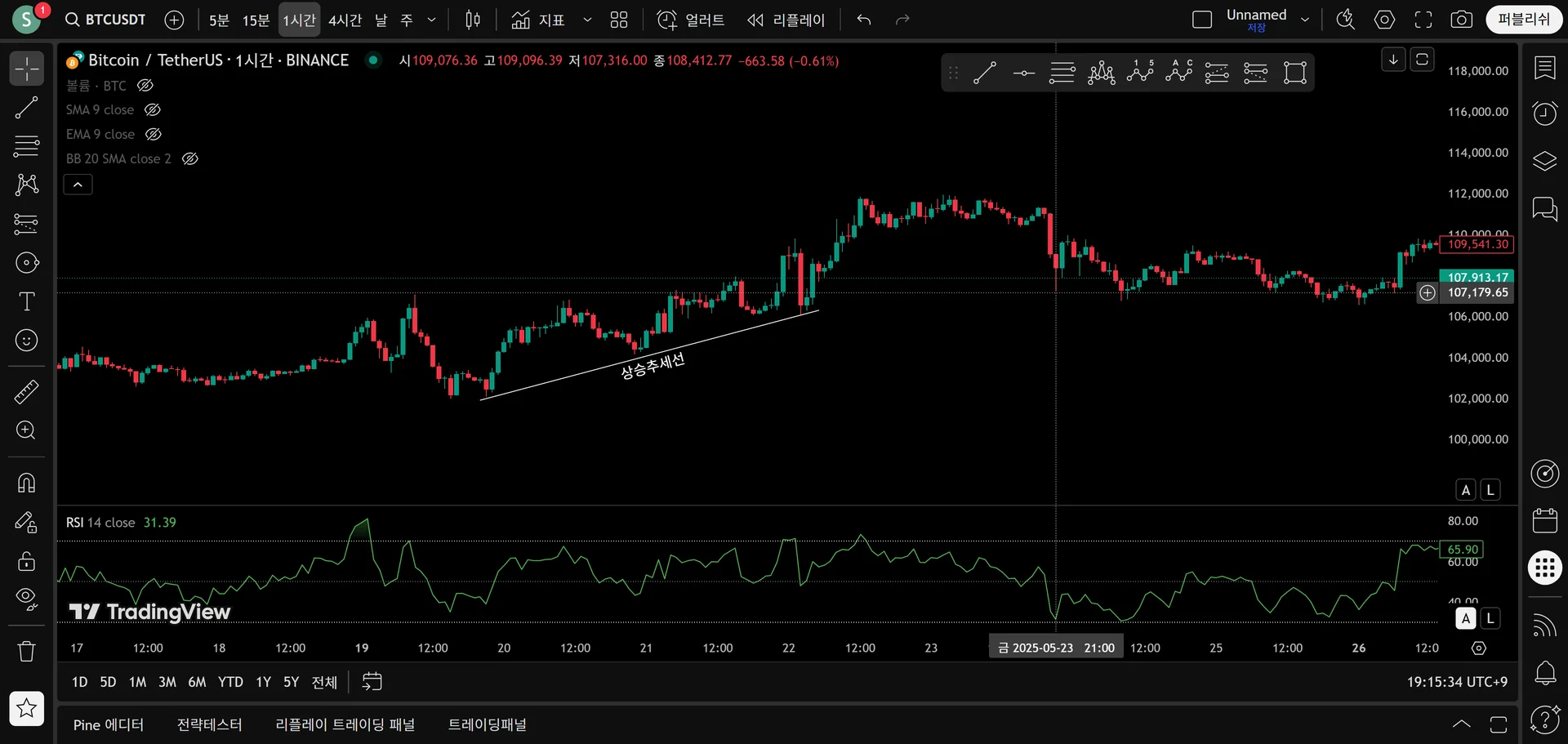Viewport: 1568px width, 744px height.
Task: Click the BTCUSDT symbol search field
Action: tap(106, 20)
